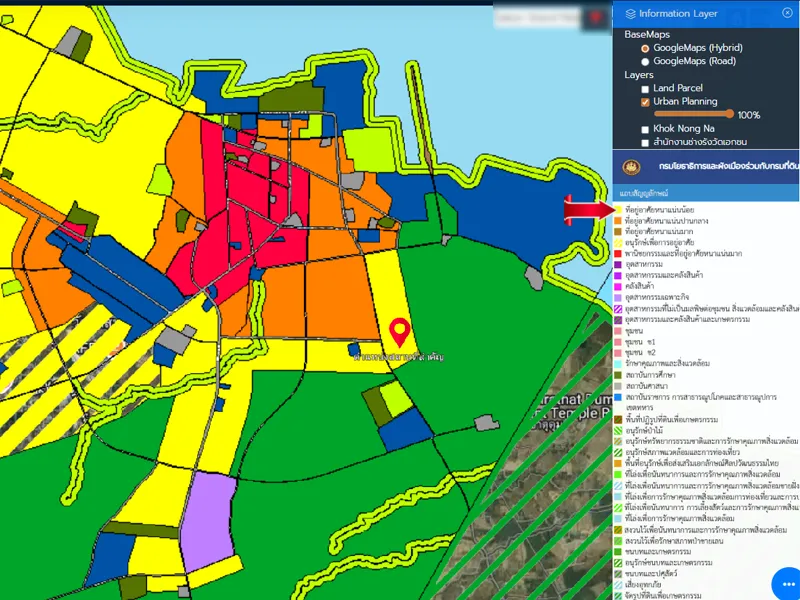Click the Urban Planning opacity slider
Screen dimensions: 800x600
click(694, 115)
